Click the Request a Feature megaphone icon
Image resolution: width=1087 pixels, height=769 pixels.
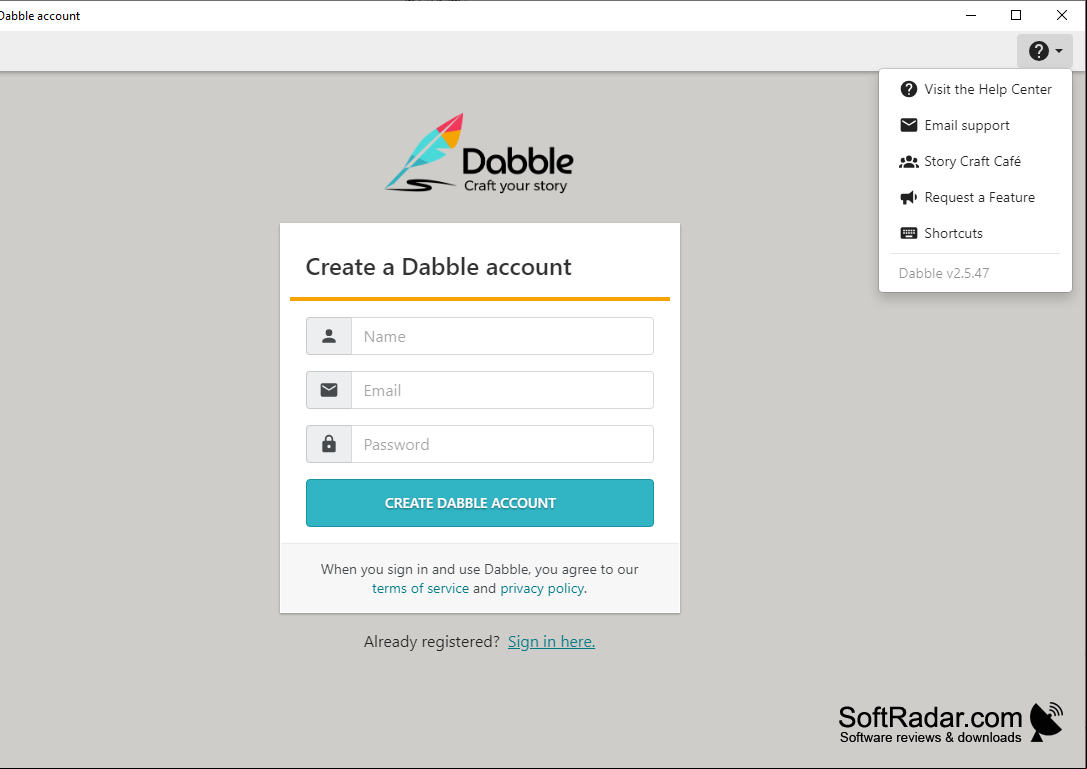(x=908, y=198)
